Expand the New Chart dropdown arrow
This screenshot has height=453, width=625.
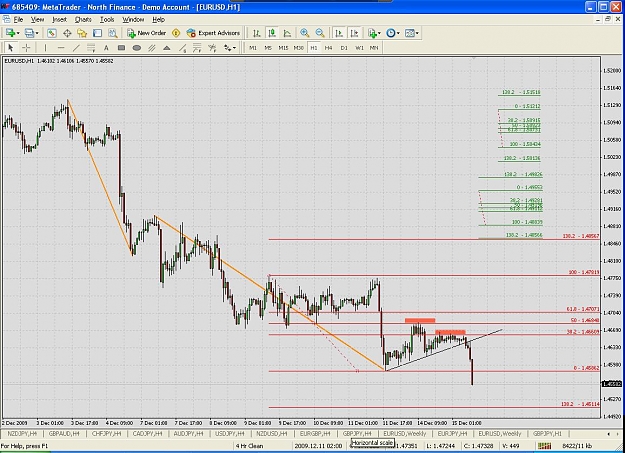pos(18,33)
